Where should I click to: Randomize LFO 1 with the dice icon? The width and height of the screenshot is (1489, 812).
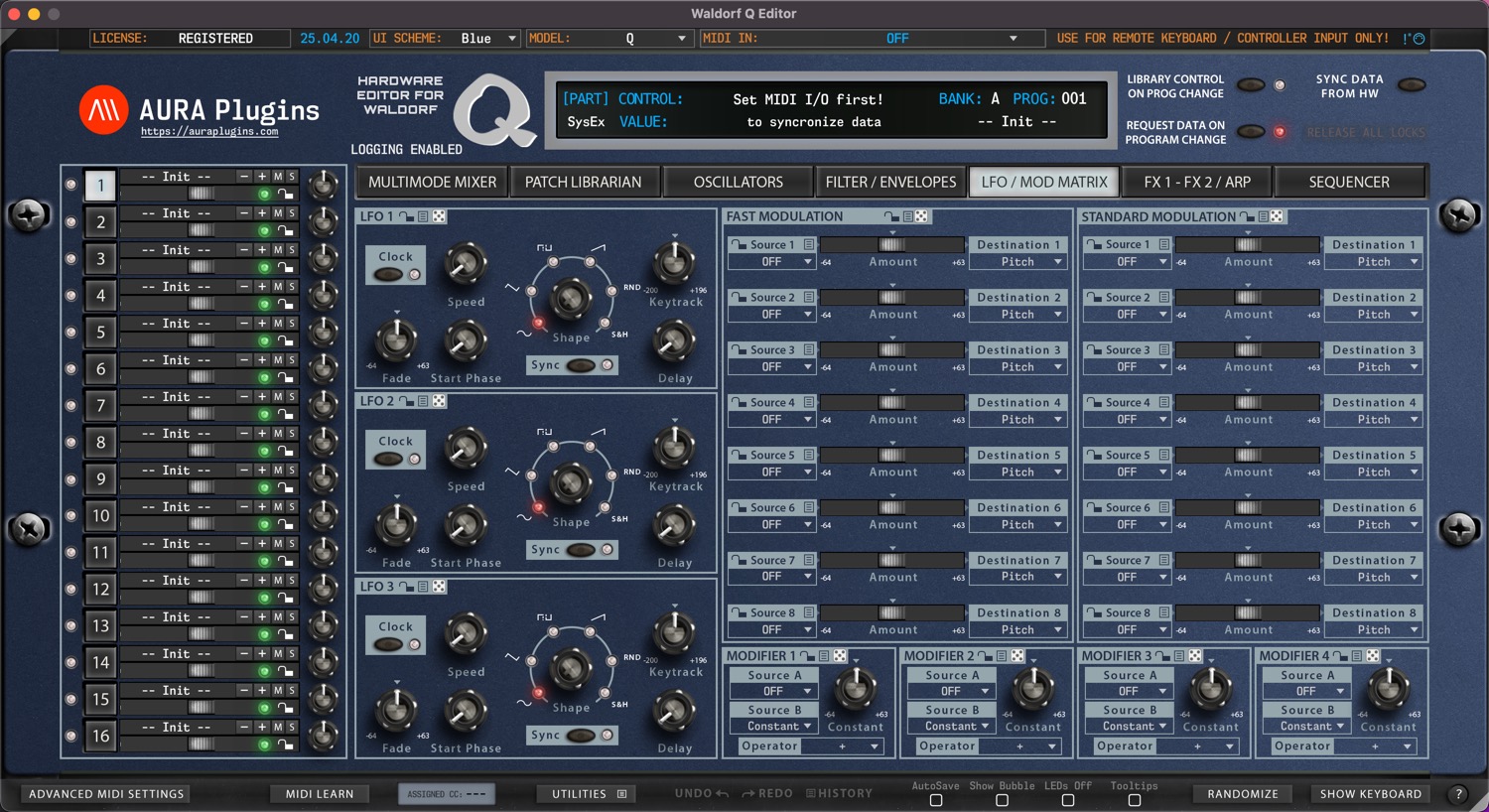439,216
